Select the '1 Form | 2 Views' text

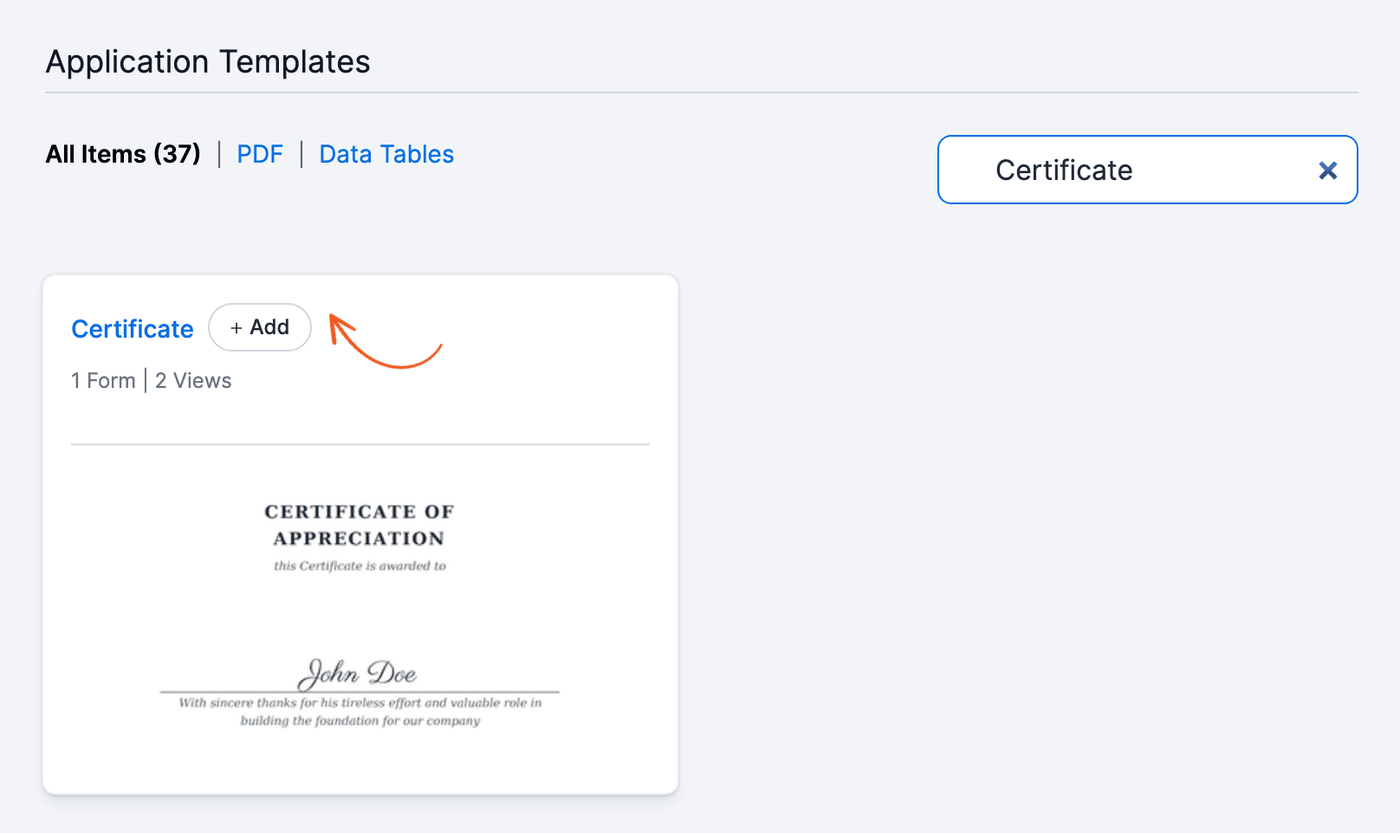151,381
